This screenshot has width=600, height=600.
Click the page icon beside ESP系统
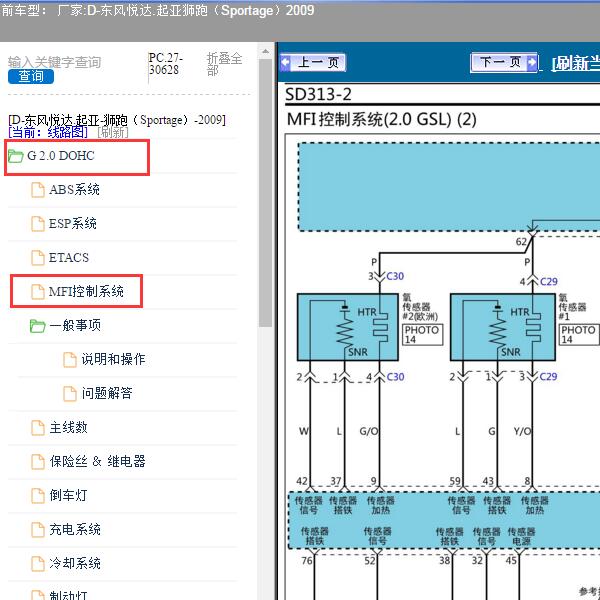point(38,224)
